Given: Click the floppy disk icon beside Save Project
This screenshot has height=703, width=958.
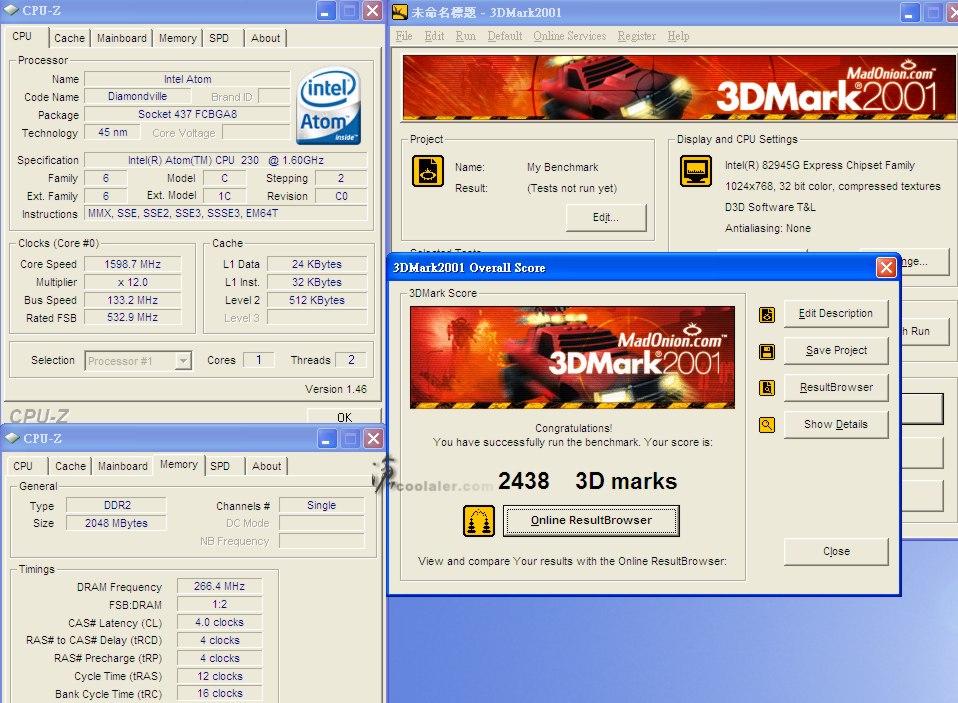Looking at the screenshot, I should click(x=767, y=352).
